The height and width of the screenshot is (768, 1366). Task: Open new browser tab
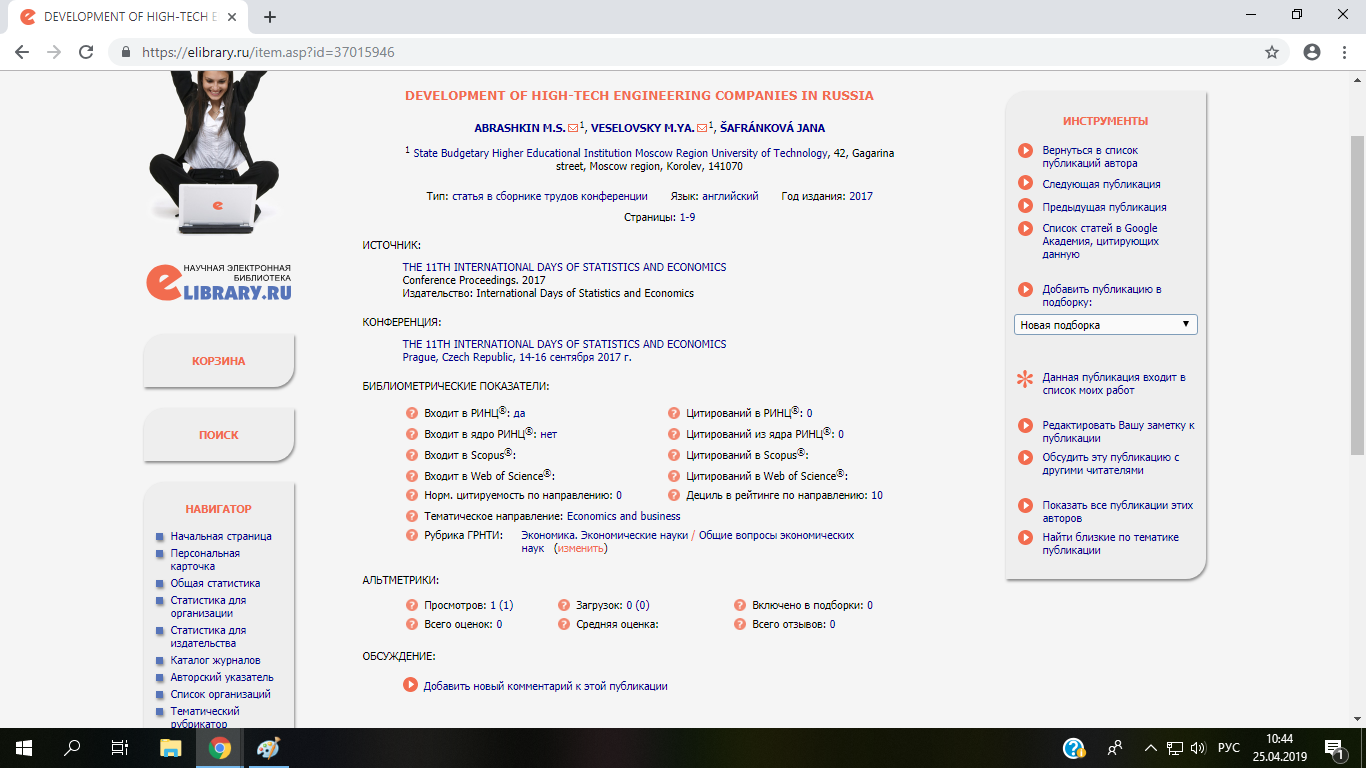pos(269,16)
